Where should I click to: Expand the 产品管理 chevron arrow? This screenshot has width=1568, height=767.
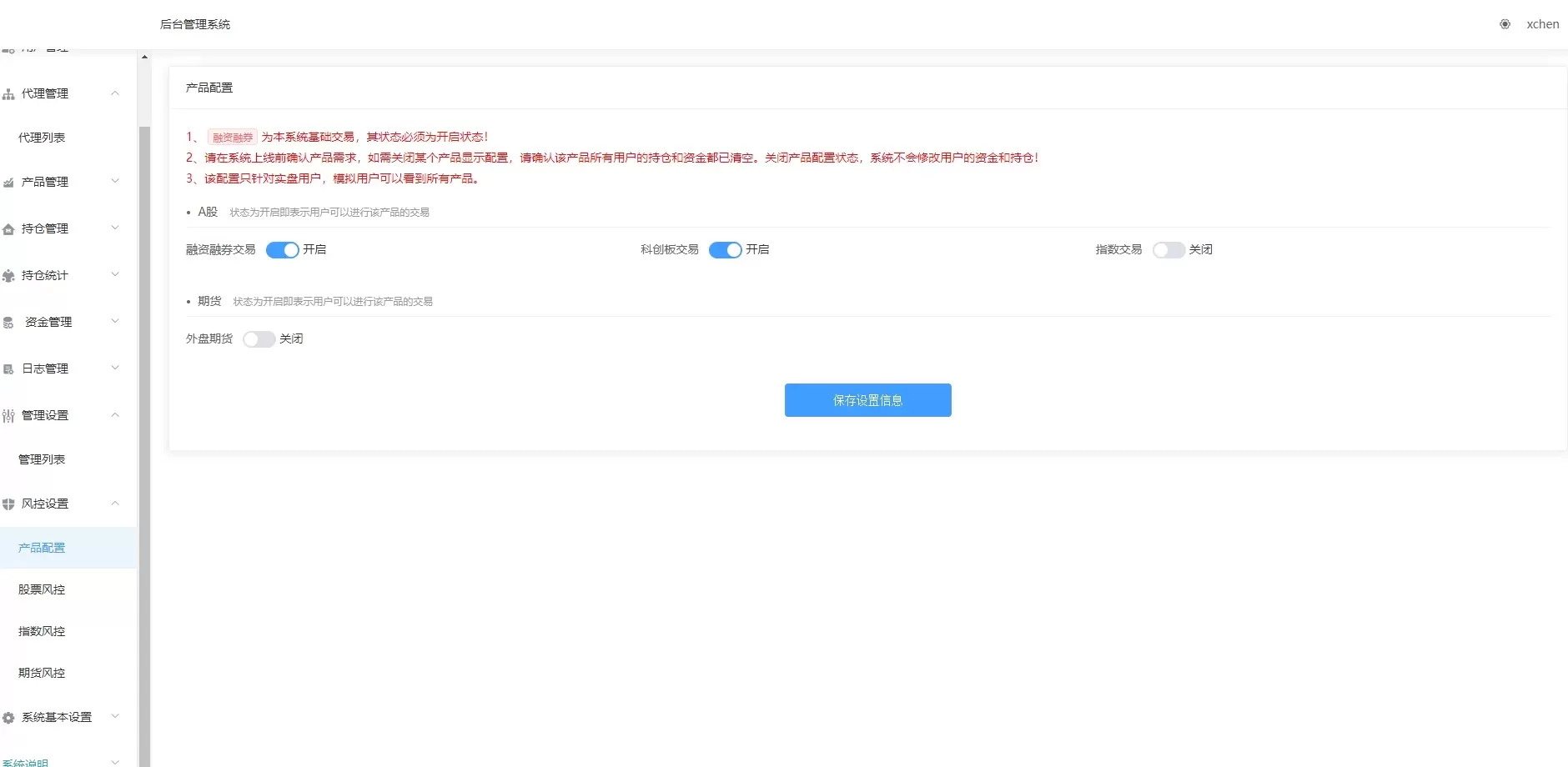[x=115, y=181]
